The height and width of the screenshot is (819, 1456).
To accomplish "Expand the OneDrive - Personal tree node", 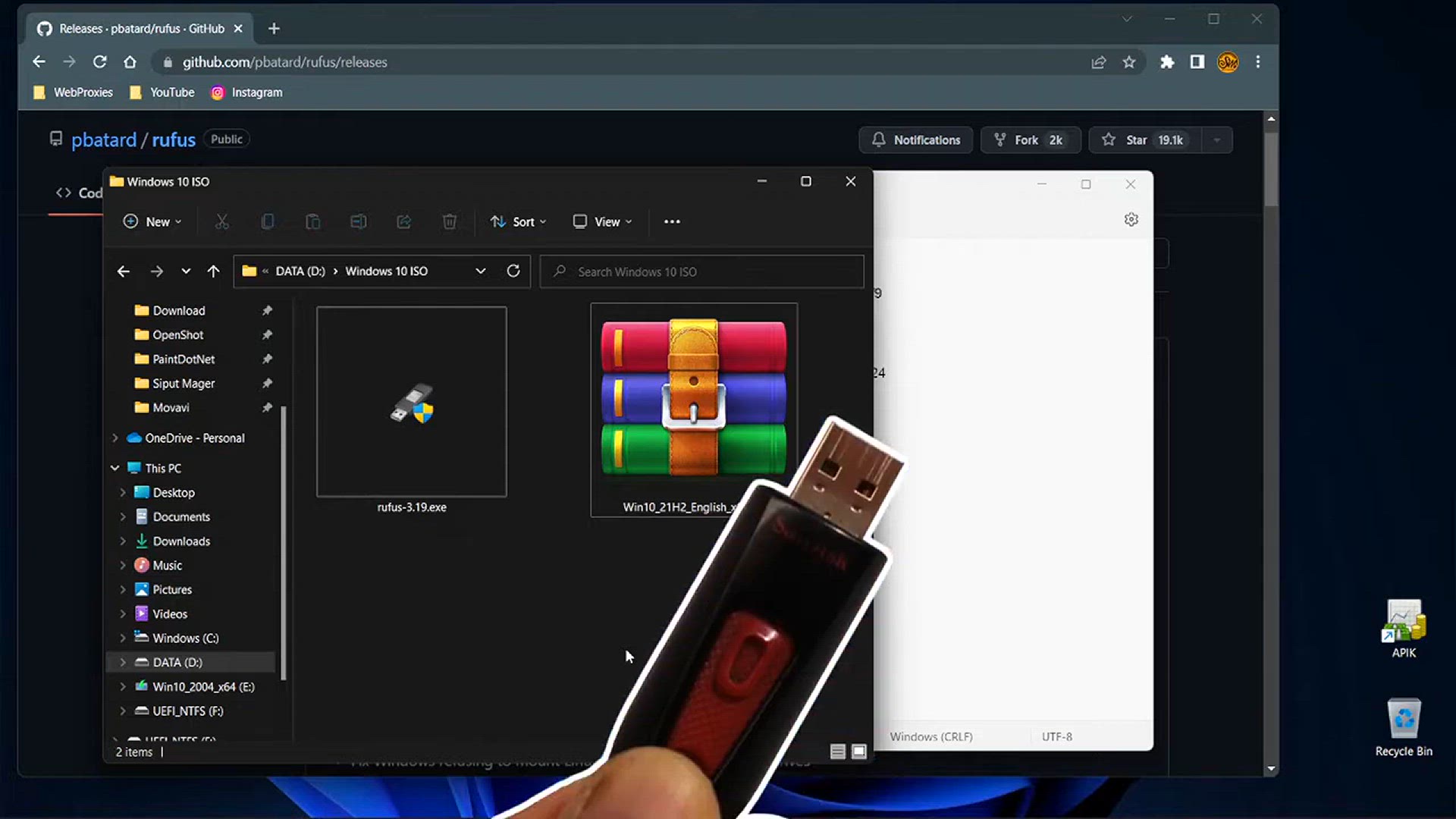I will 115,438.
